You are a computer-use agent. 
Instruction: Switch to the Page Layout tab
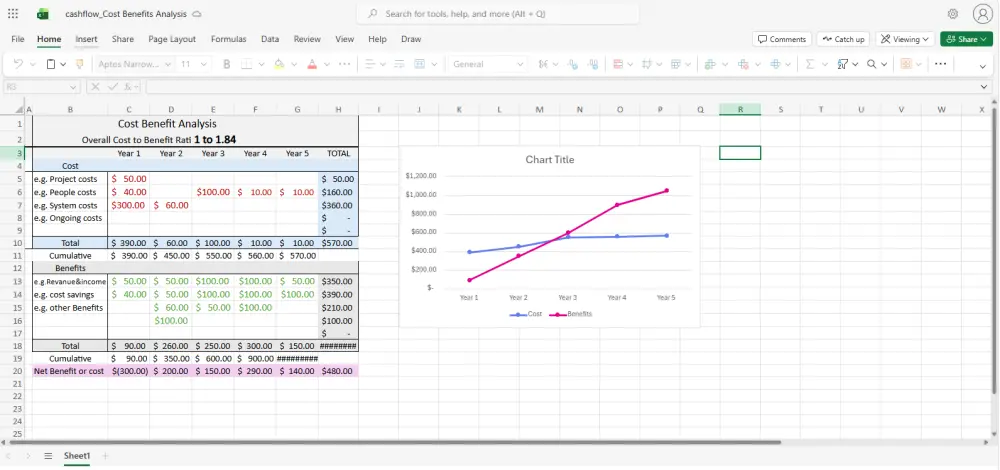tap(172, 39)
